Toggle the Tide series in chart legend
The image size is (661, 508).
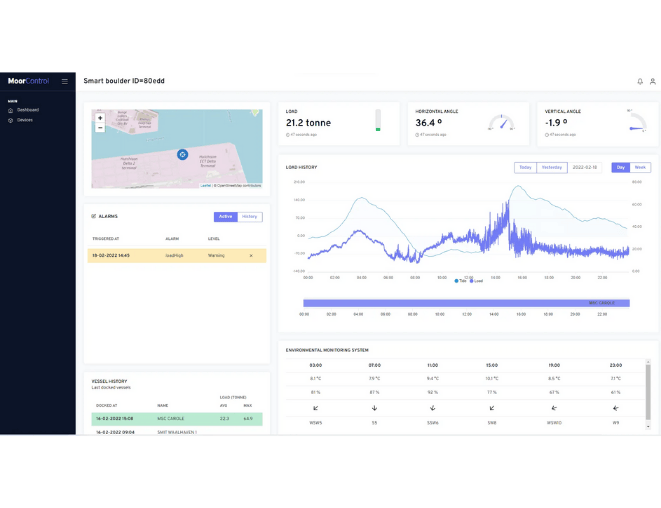pos(461,281)
